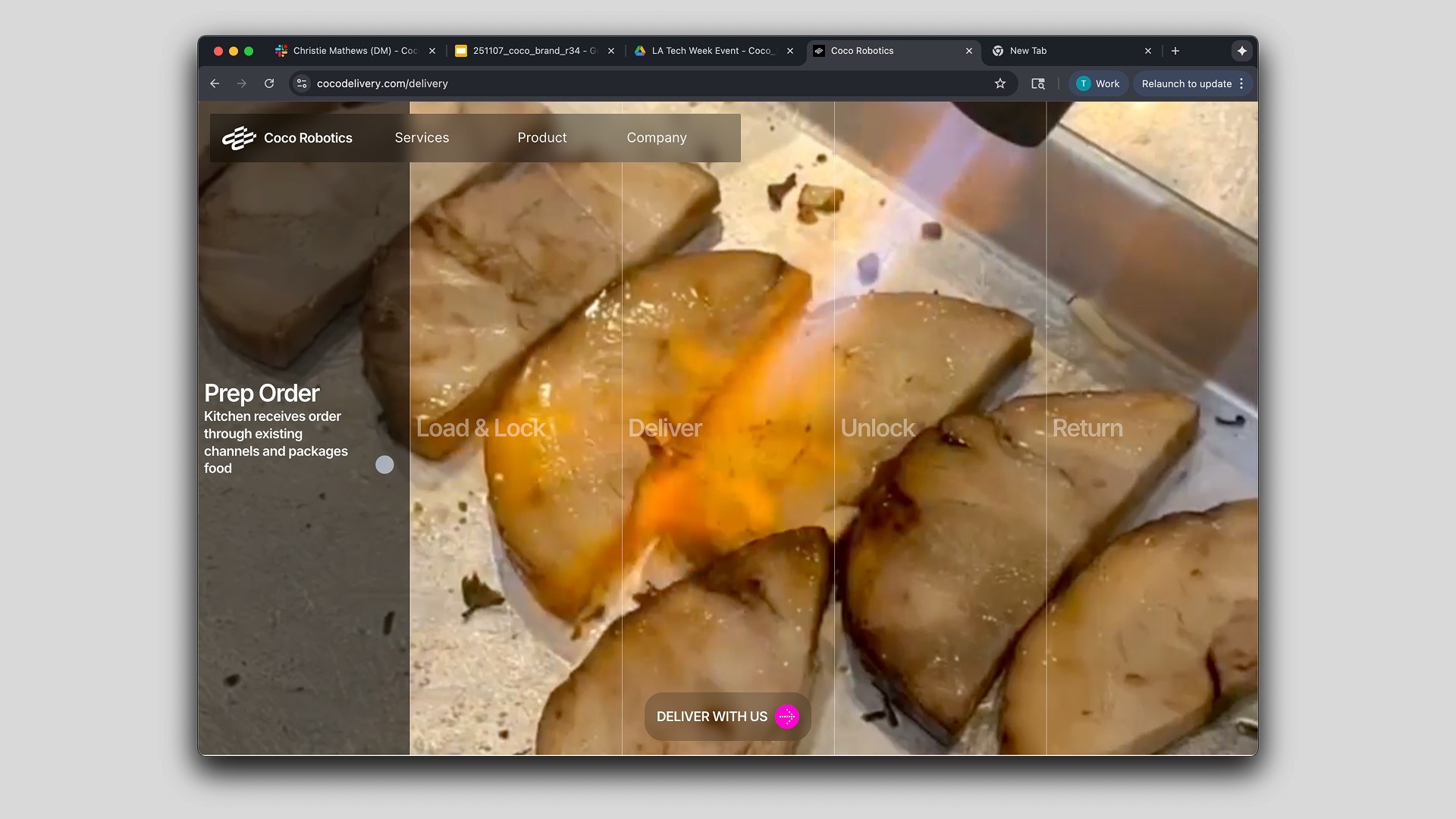The height and width of the screenshot is (819, 1456).
Task: Open the Services navigation menu
Action: click(422, 138)
